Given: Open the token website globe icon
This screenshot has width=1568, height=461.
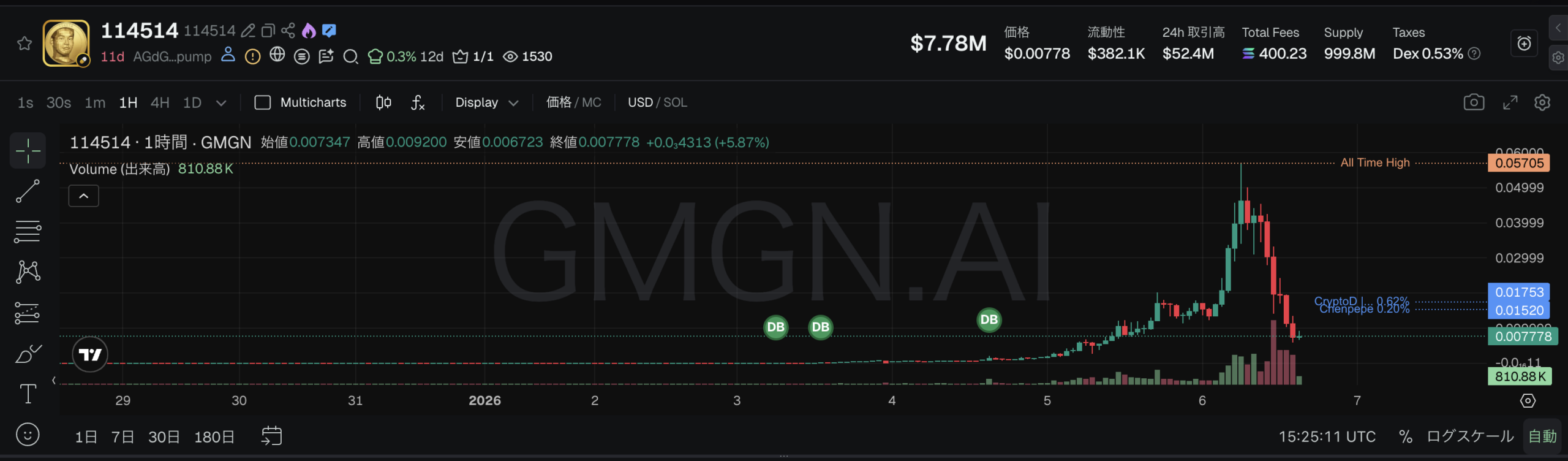Looking at the screenshot, I should [277, 55].
